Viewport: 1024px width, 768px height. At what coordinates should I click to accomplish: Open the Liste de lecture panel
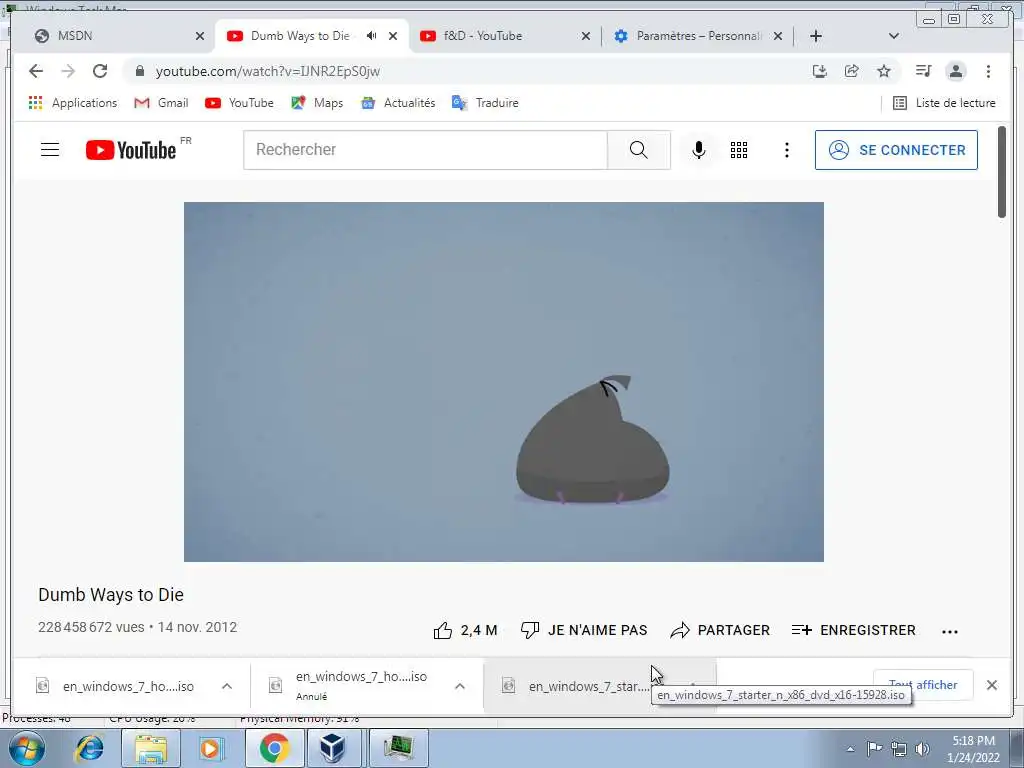[944, 103]
